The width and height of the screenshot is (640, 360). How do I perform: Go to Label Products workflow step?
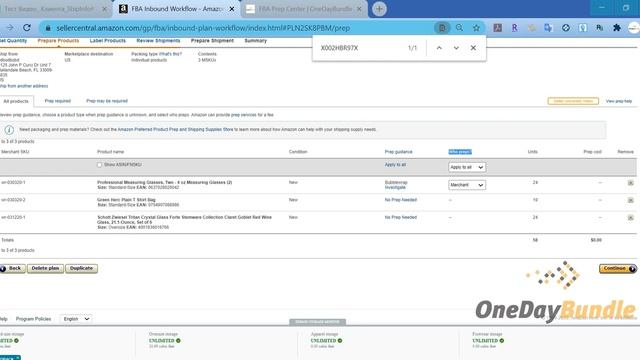click(108, 41)
